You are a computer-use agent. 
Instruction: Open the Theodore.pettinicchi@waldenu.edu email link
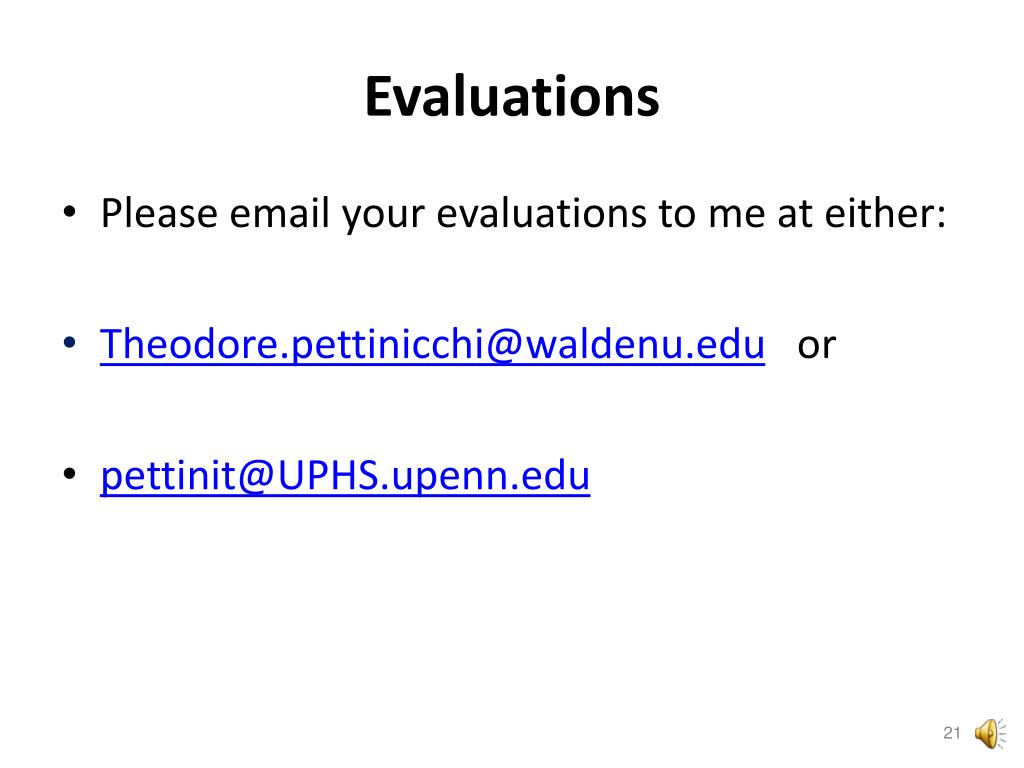coord(432,344)
